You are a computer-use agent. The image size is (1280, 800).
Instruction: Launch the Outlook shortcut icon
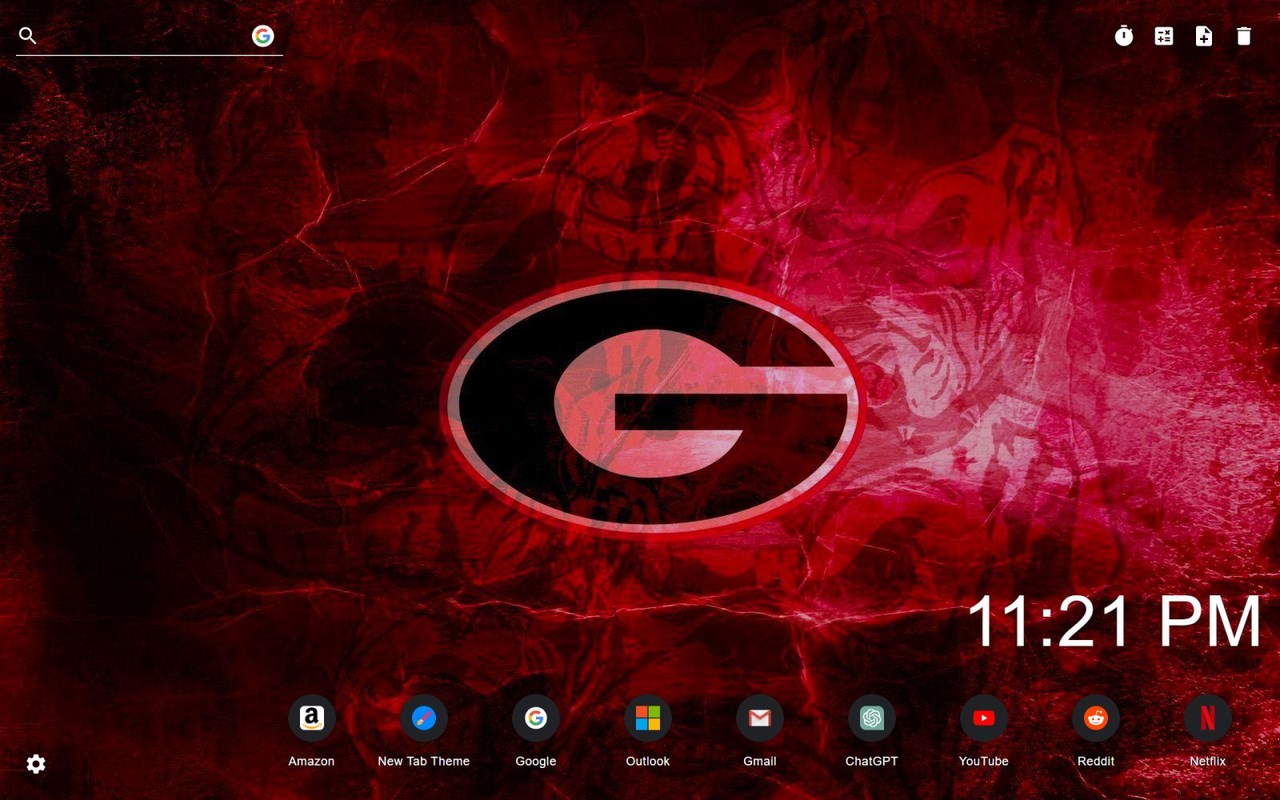(648, 718)
